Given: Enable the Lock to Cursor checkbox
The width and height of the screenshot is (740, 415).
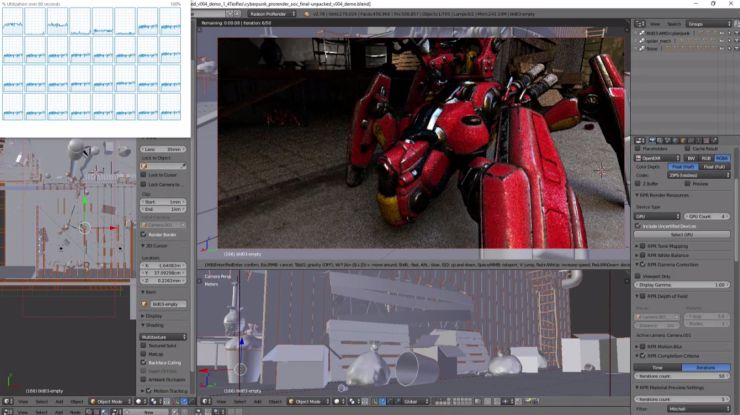Looking at the screenshot, I should [143, 174].
